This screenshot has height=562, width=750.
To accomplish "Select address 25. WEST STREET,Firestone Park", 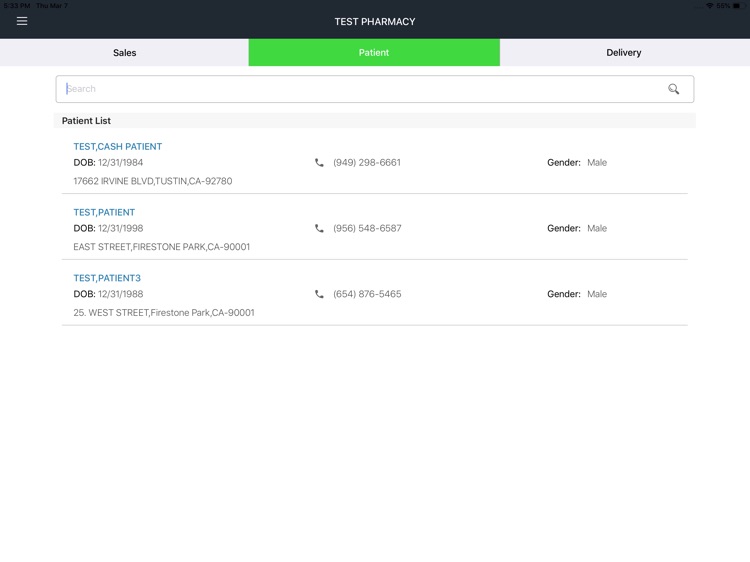I will (164, 313).
